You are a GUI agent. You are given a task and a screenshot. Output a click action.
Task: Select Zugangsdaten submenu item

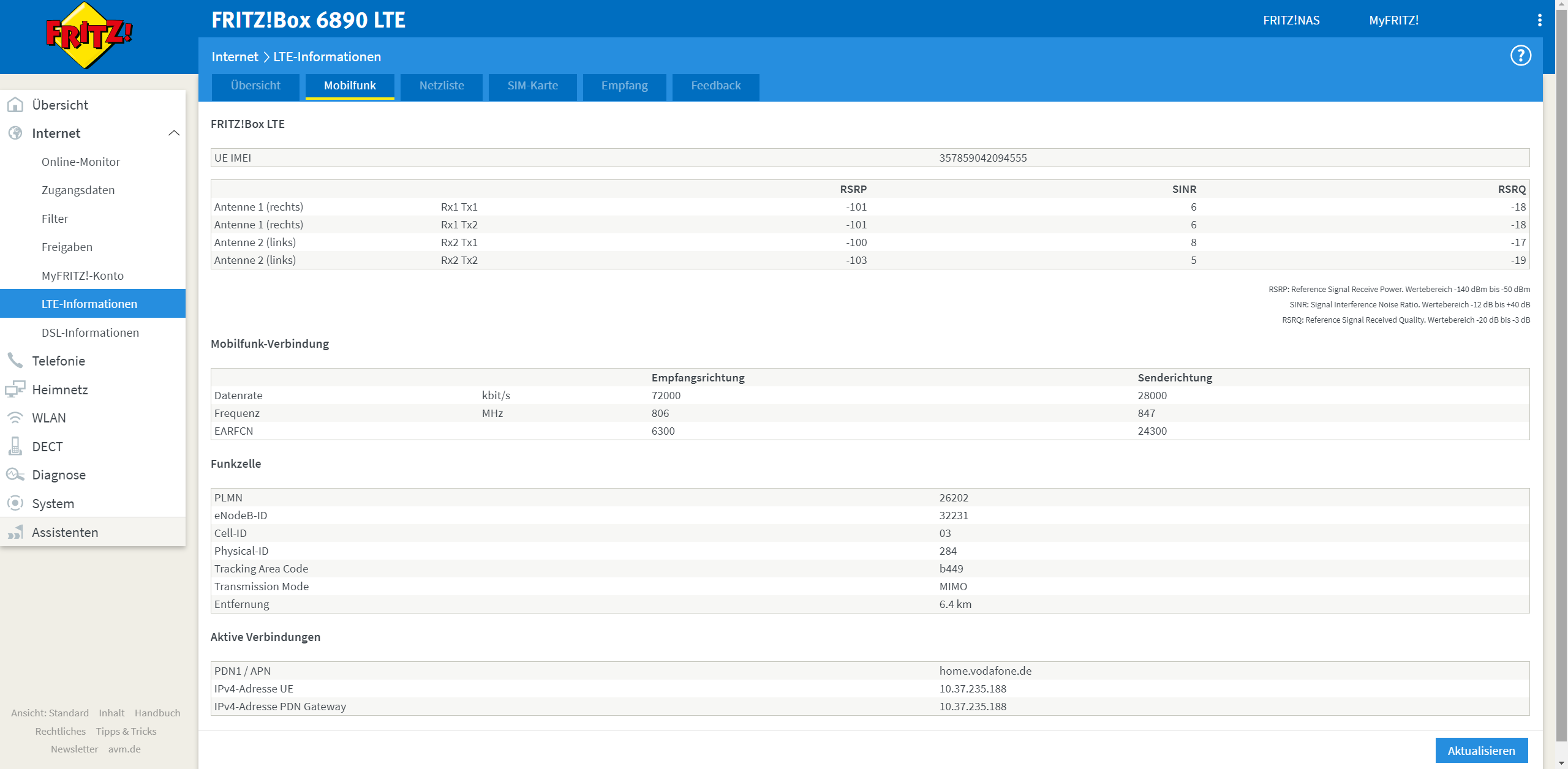tap(92, 190)
